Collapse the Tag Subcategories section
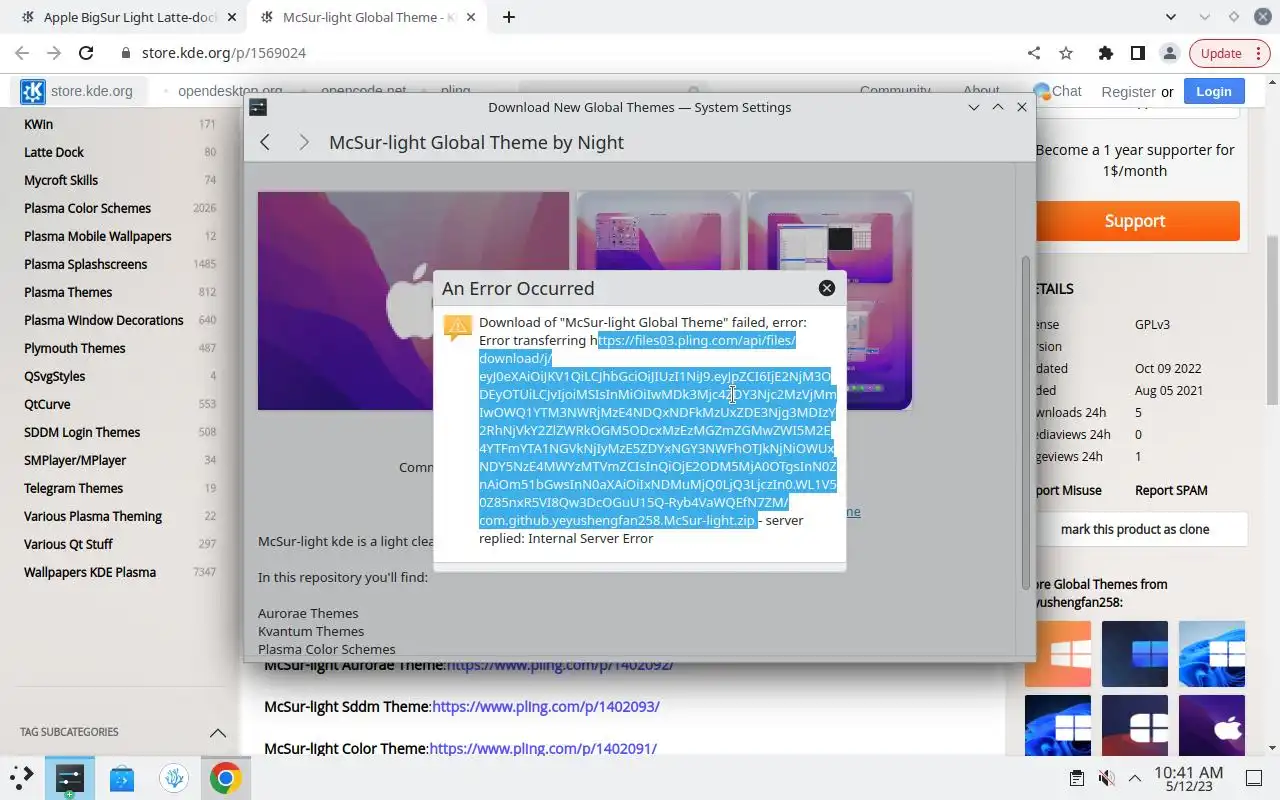 (217, 732)
